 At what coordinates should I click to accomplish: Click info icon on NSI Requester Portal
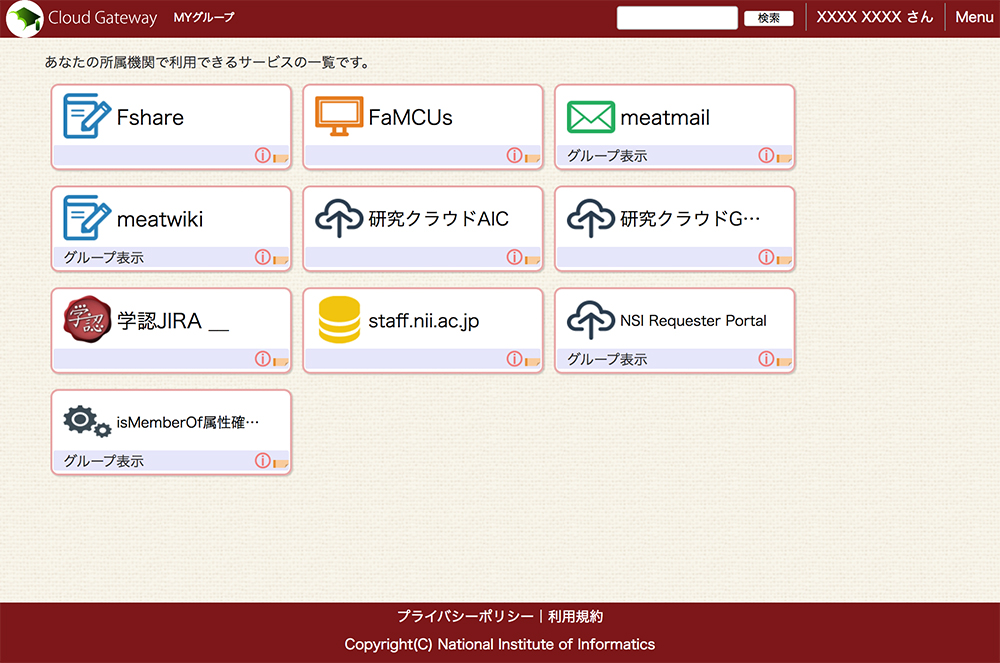click(x=766, y=359)
